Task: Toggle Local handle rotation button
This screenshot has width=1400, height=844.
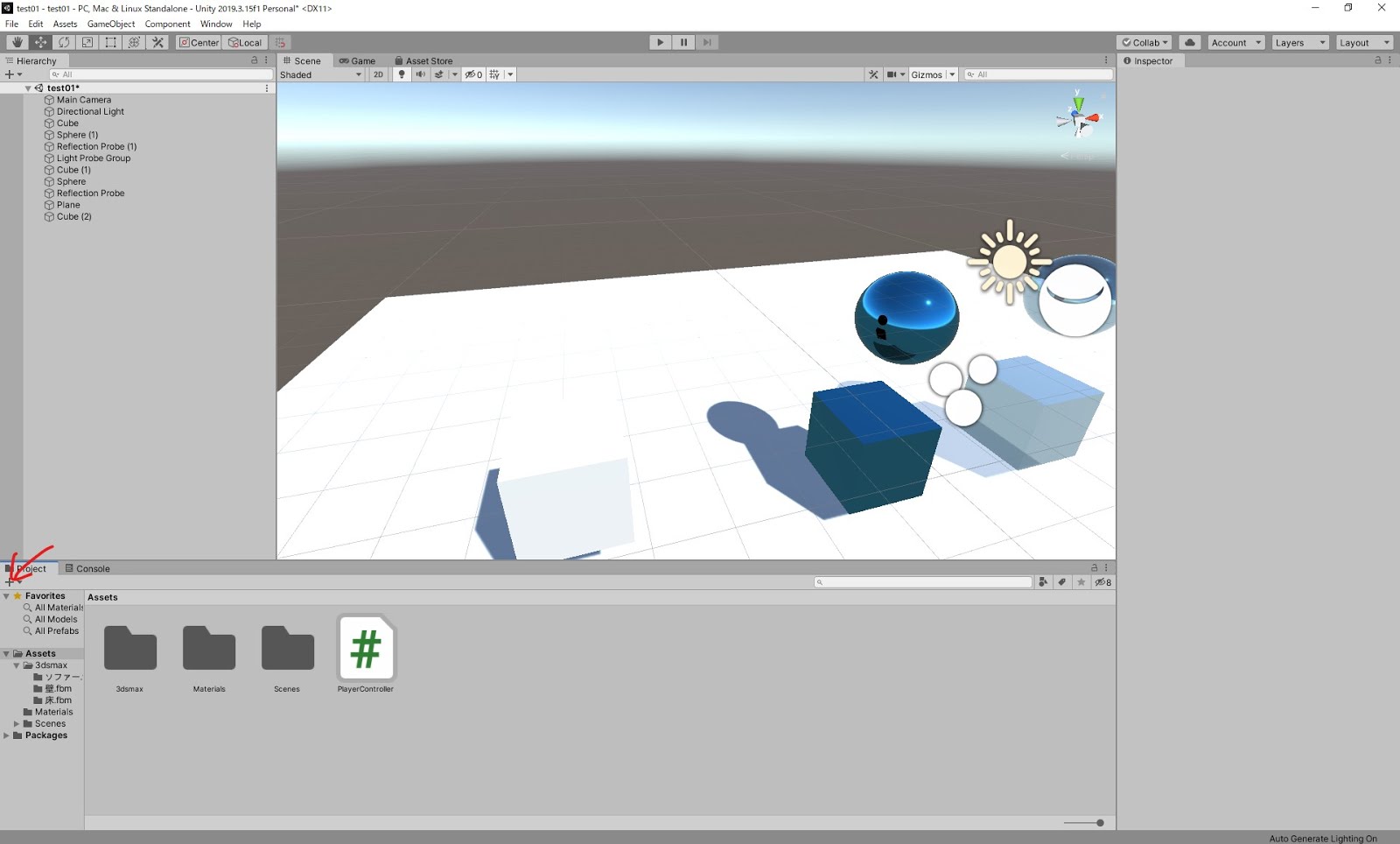Action: pos(245,42)
